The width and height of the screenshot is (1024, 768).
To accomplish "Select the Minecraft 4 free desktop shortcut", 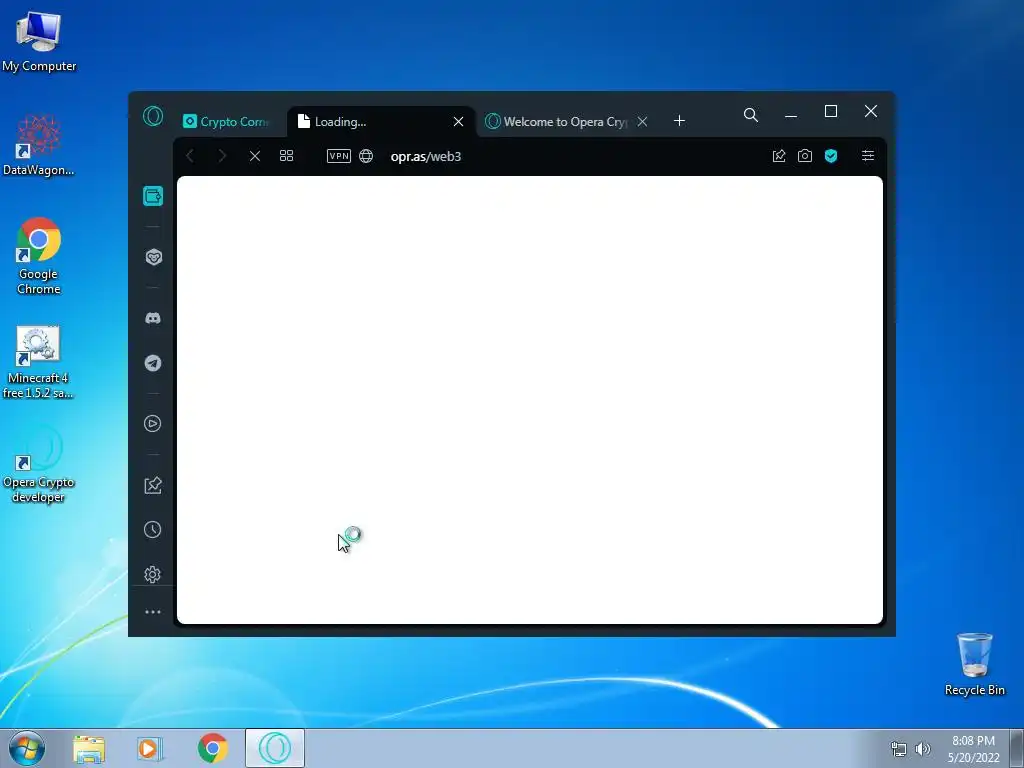I will pyautogui.click(x=39, y=362).
